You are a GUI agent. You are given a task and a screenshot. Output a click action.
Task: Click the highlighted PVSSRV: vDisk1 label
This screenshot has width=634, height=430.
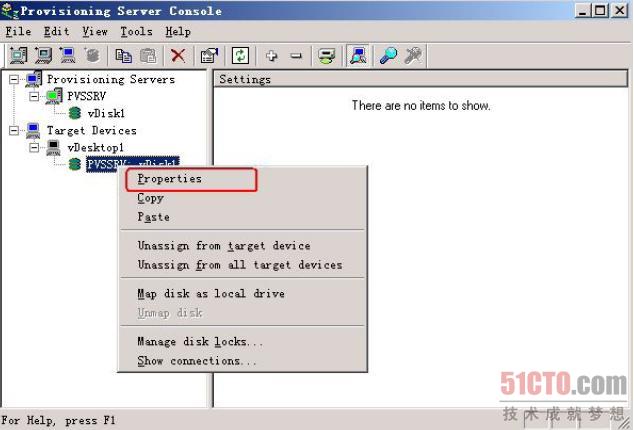pos(133,164)
